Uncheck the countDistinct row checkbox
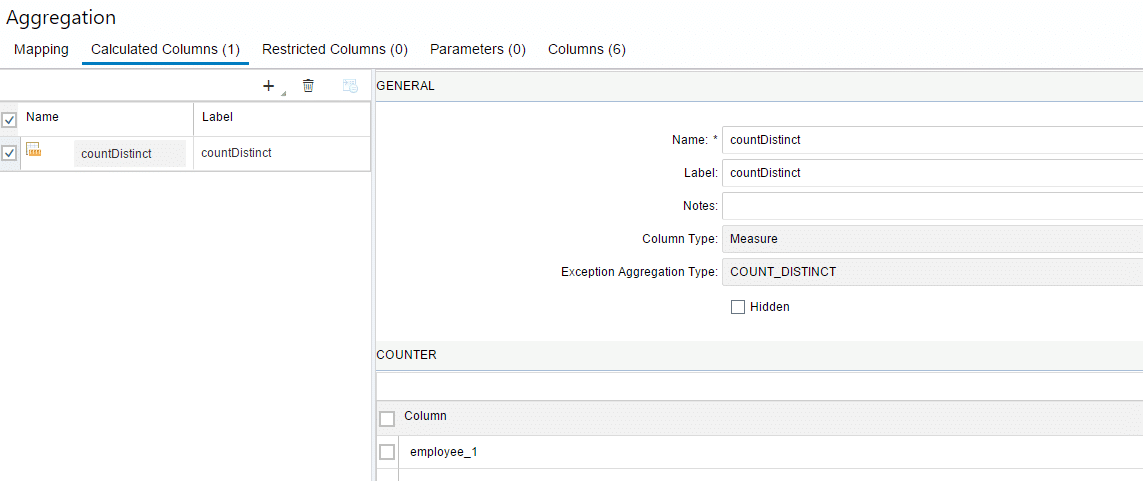1143x481 pixels. [x=10, y=154]
